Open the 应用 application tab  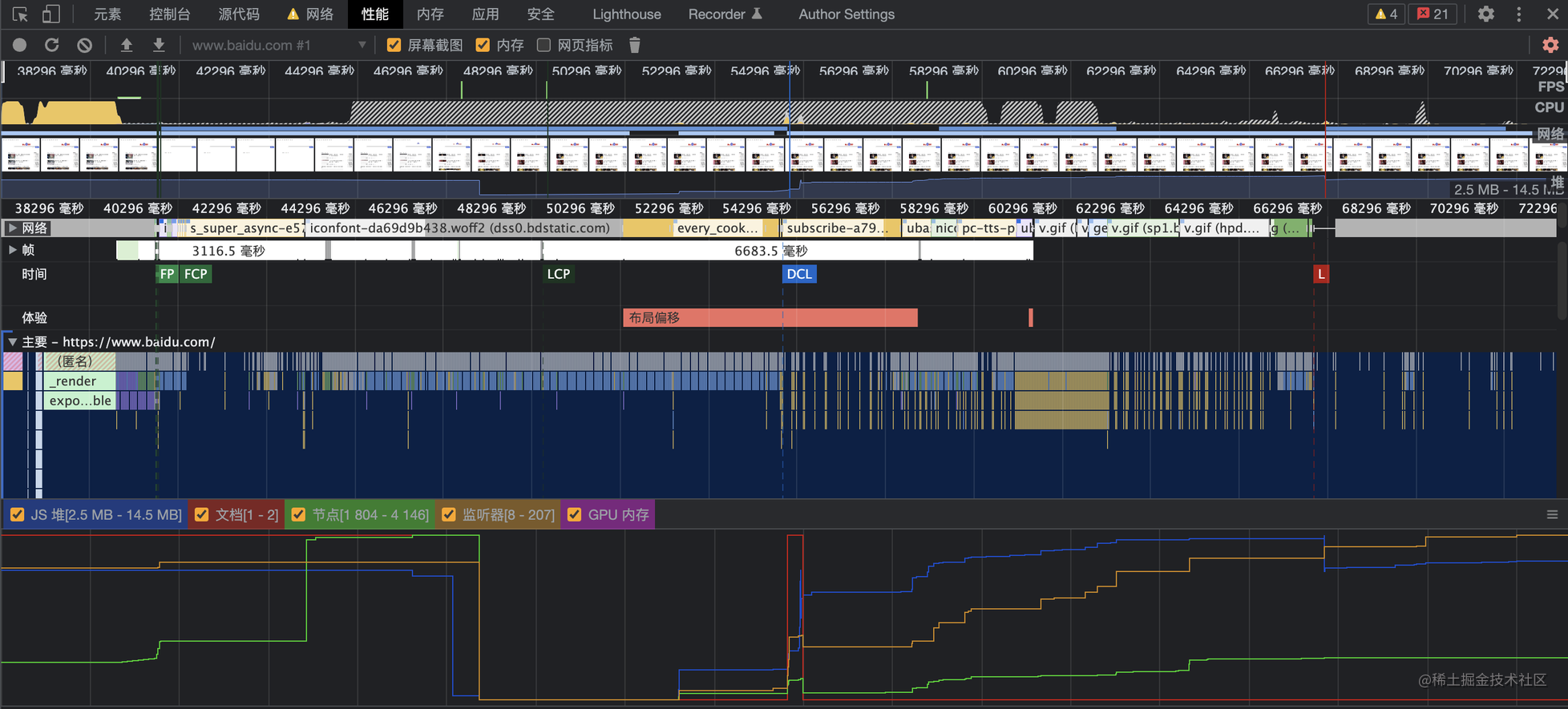click(486, 14)
